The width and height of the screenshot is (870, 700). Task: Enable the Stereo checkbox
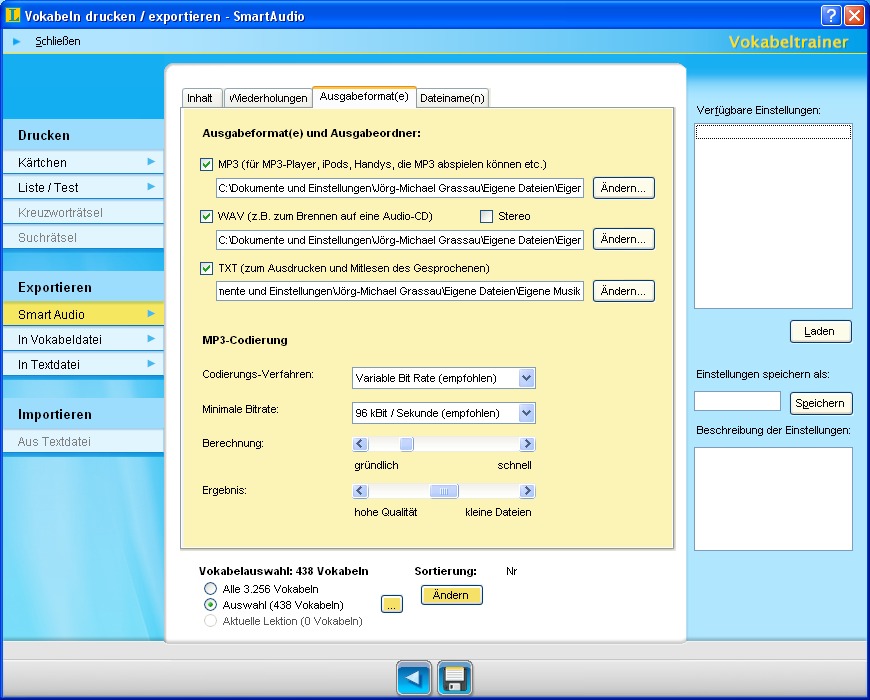(487, 216)
